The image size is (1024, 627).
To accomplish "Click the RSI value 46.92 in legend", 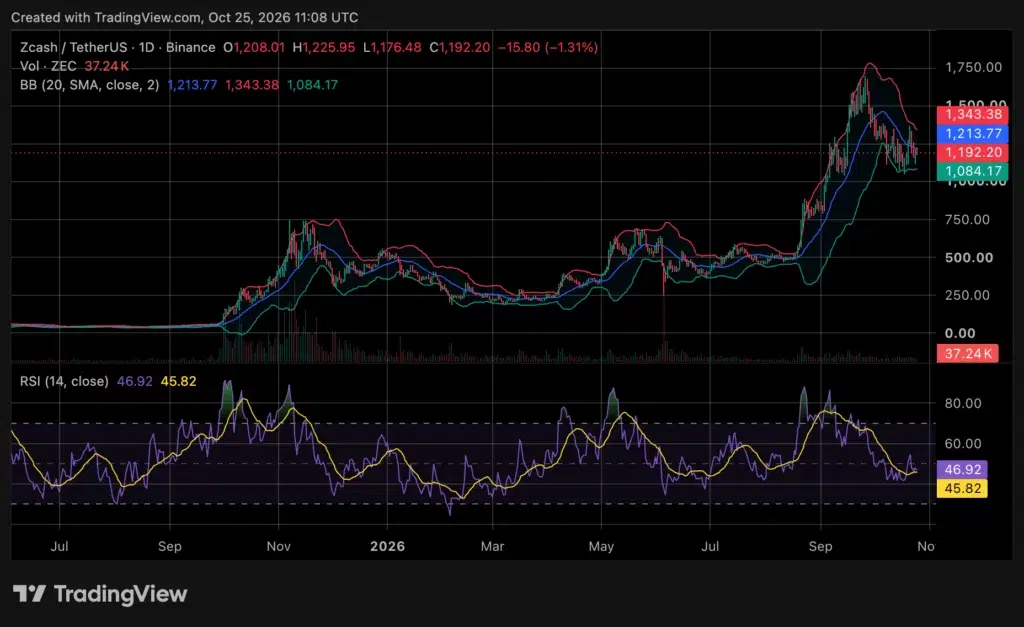I will 135,381.
